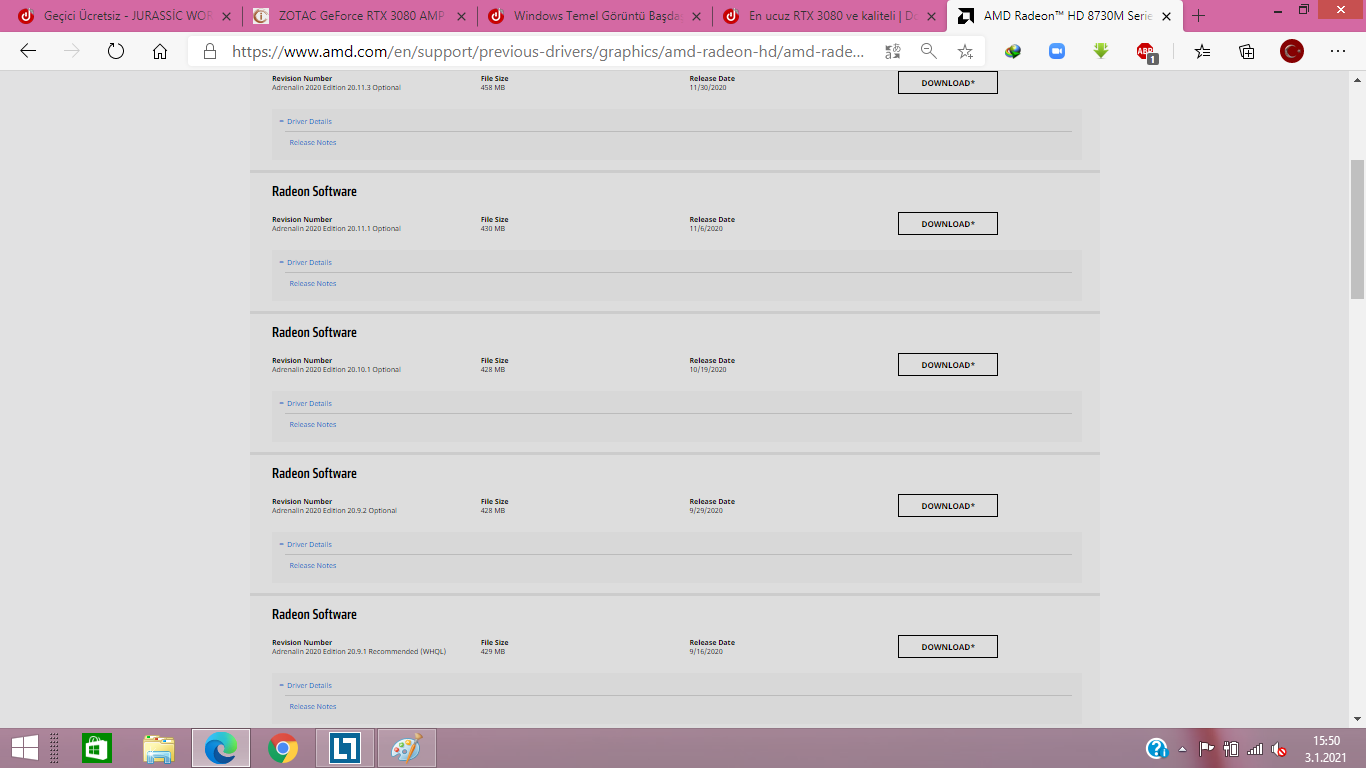Viewport: 1366px width, 768px height.
Task: Collapse Driver Details for Adrenalin 20.10.1
Action: point(306,403)
